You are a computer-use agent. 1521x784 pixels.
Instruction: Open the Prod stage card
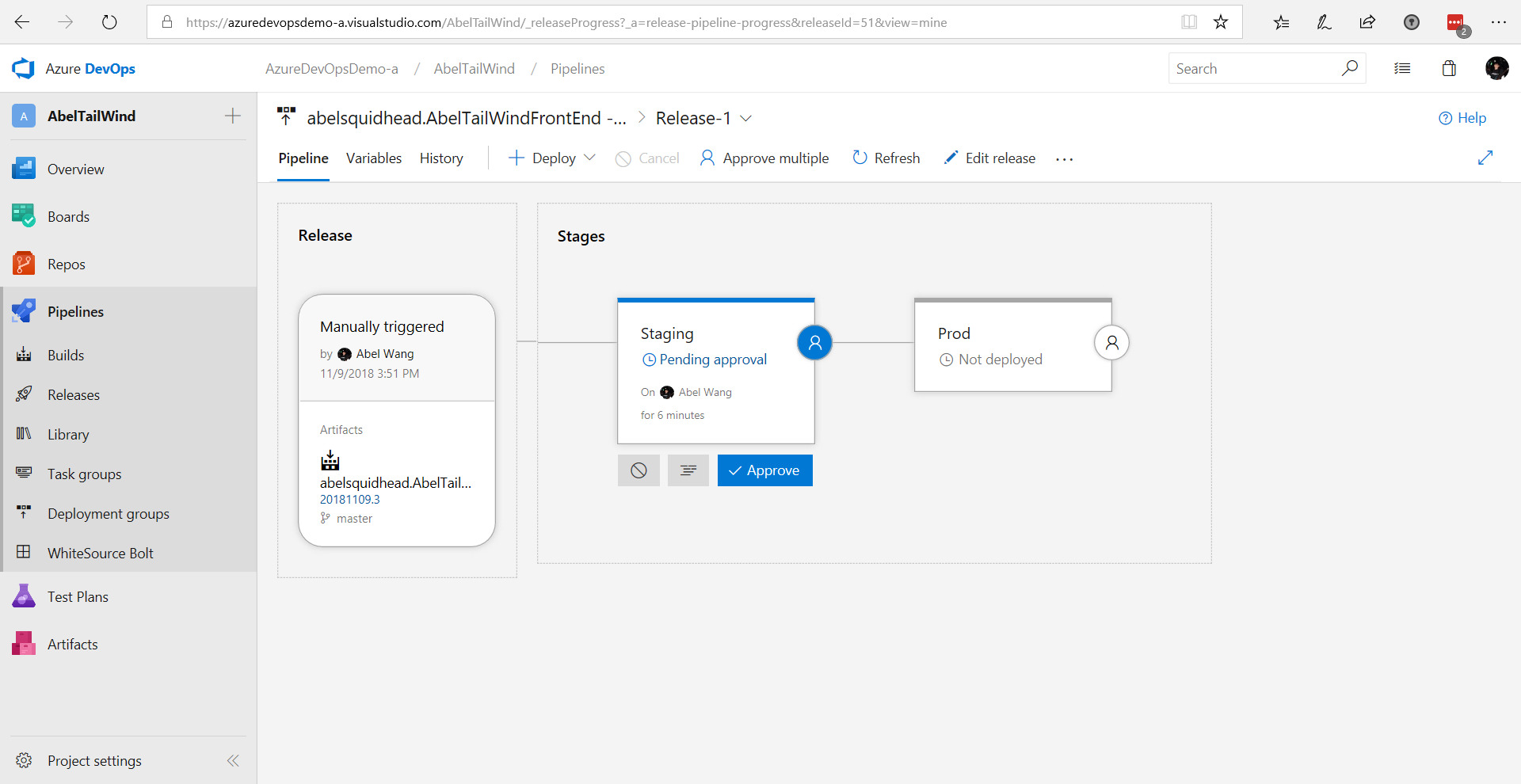1012,345
